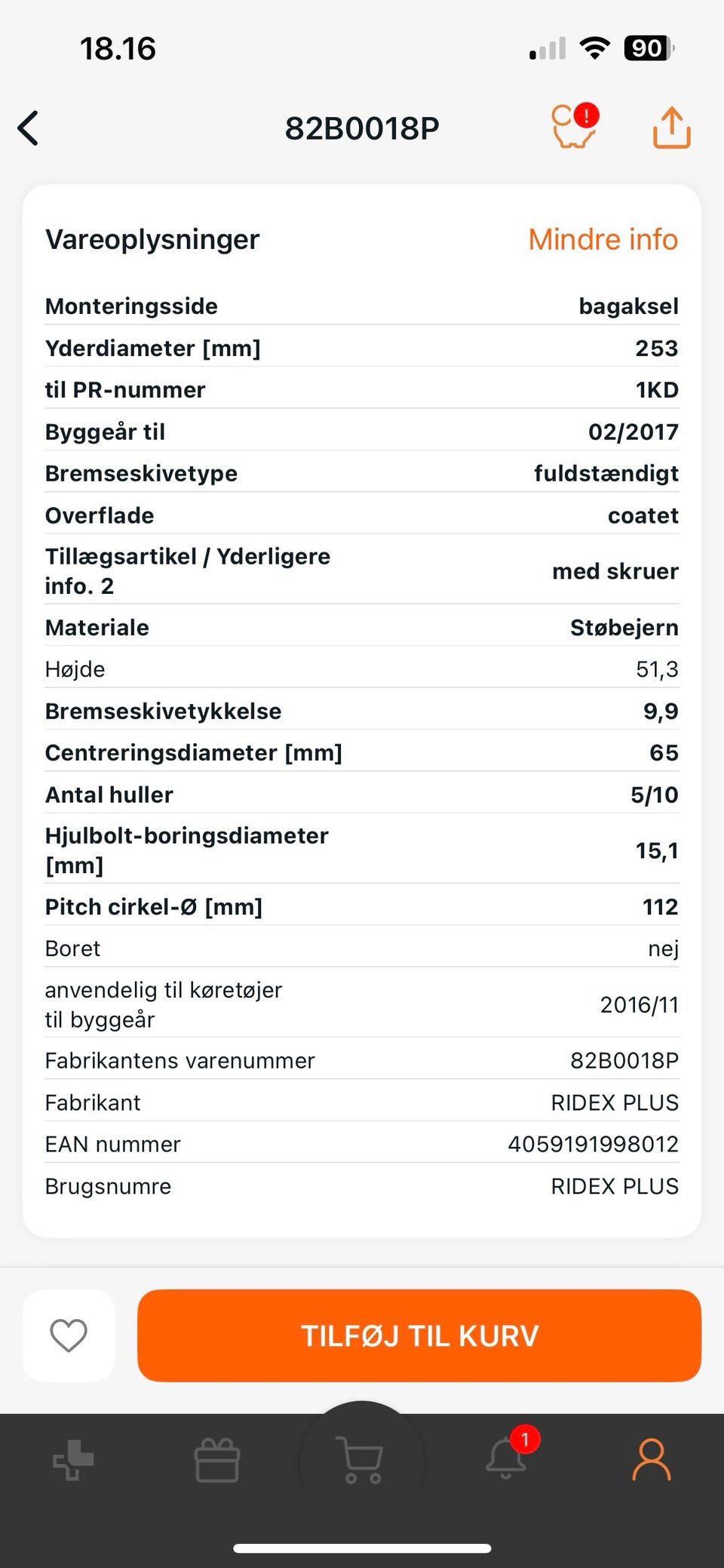Open the shopping cart tab
The image size is (724, 1568).
362,1460
